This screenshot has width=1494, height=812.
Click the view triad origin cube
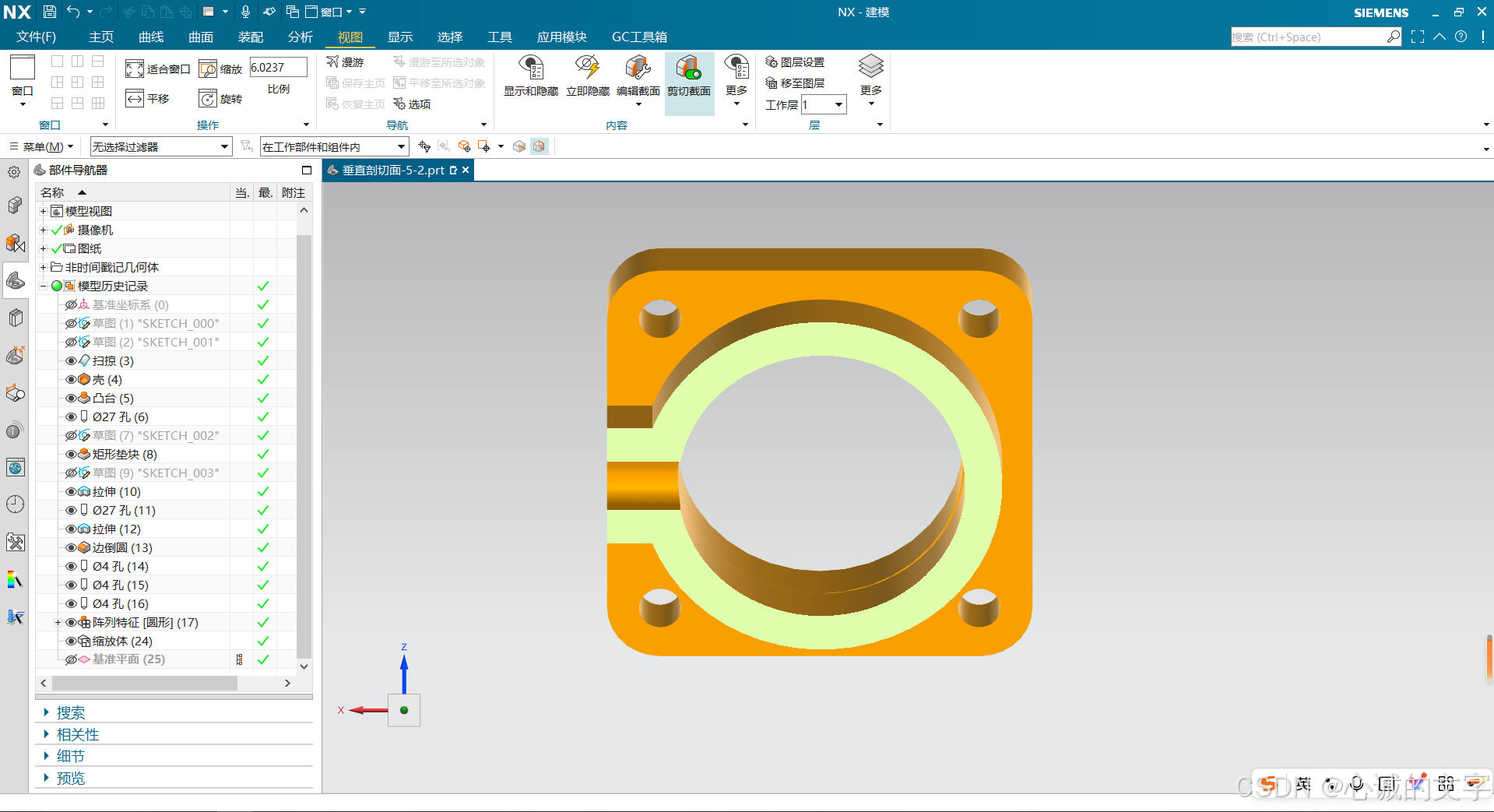(x=404, y=710)
